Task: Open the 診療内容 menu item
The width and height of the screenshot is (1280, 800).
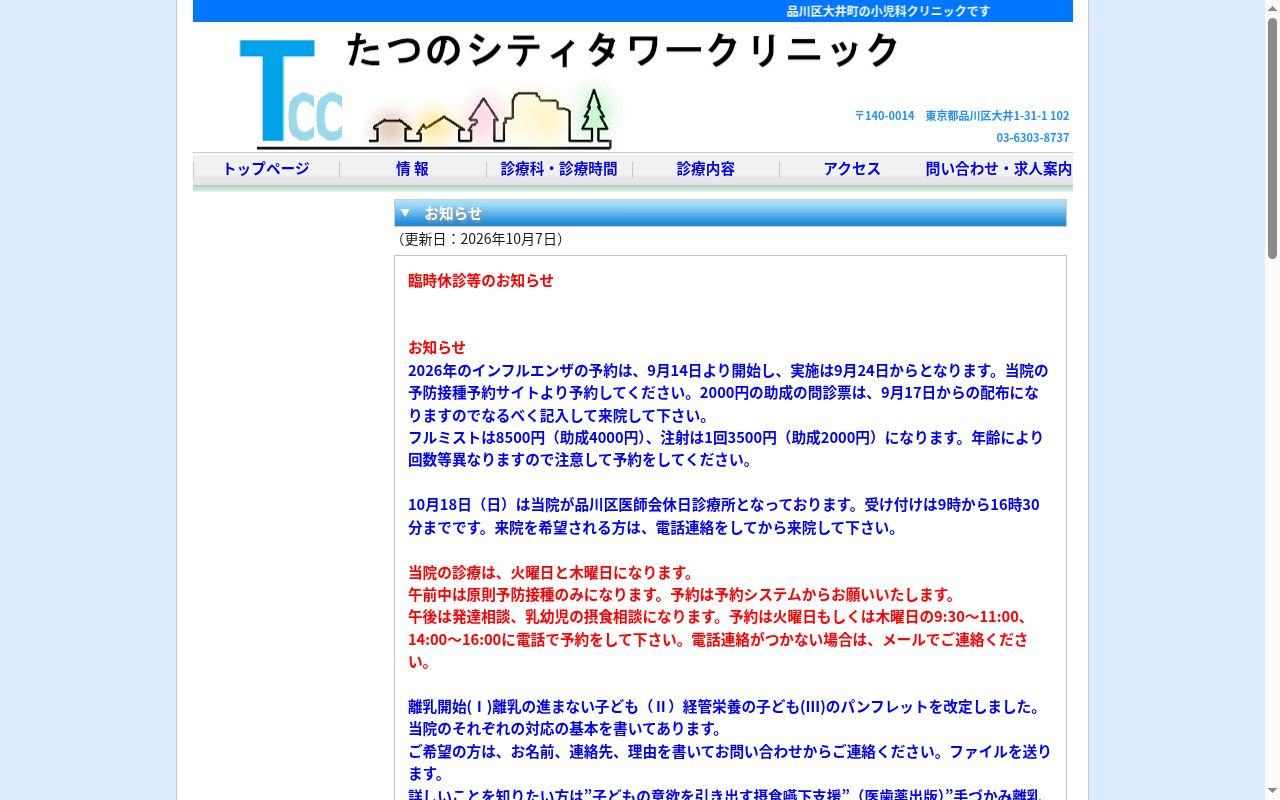Action: (x=706, y=169)
